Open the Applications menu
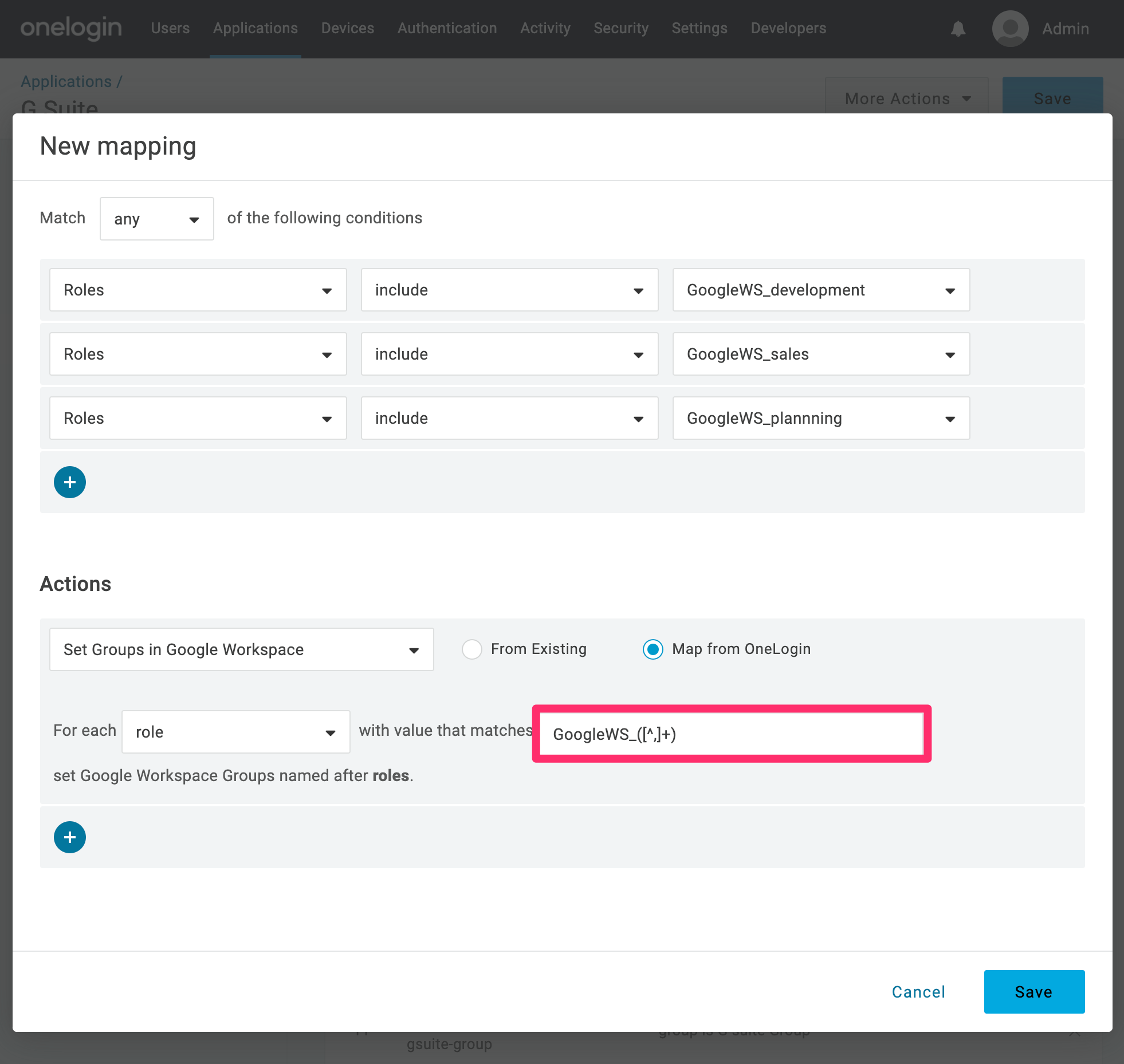This screenshot has height=1064, width=1124. (256, 28)
